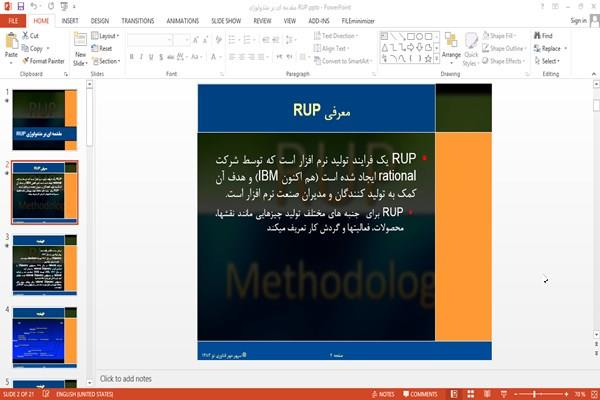Open the Layout dropdown
Screen dimensions: 600x400
tap(105, 36)
